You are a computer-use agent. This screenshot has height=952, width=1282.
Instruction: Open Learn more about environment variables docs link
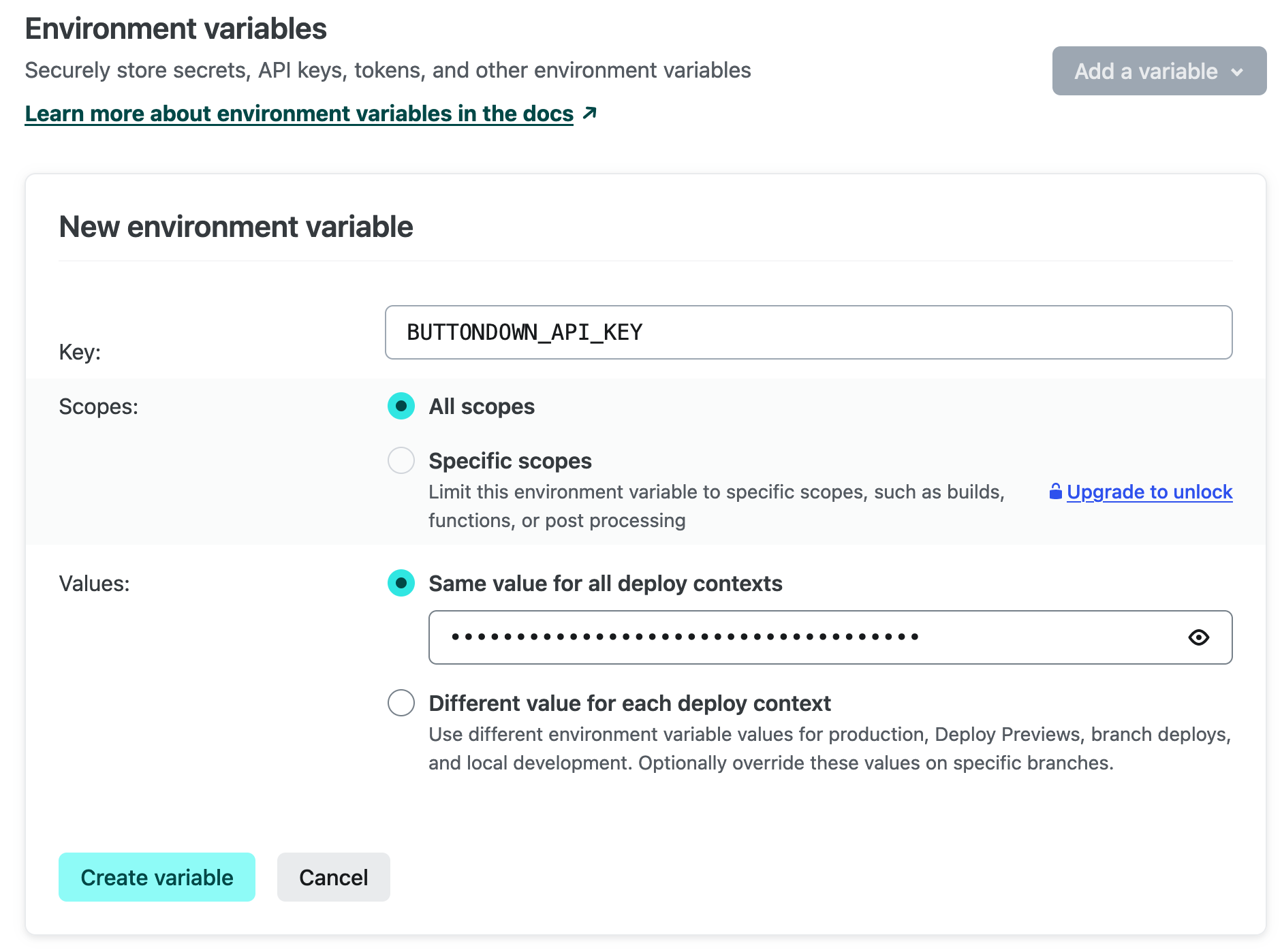299,114
